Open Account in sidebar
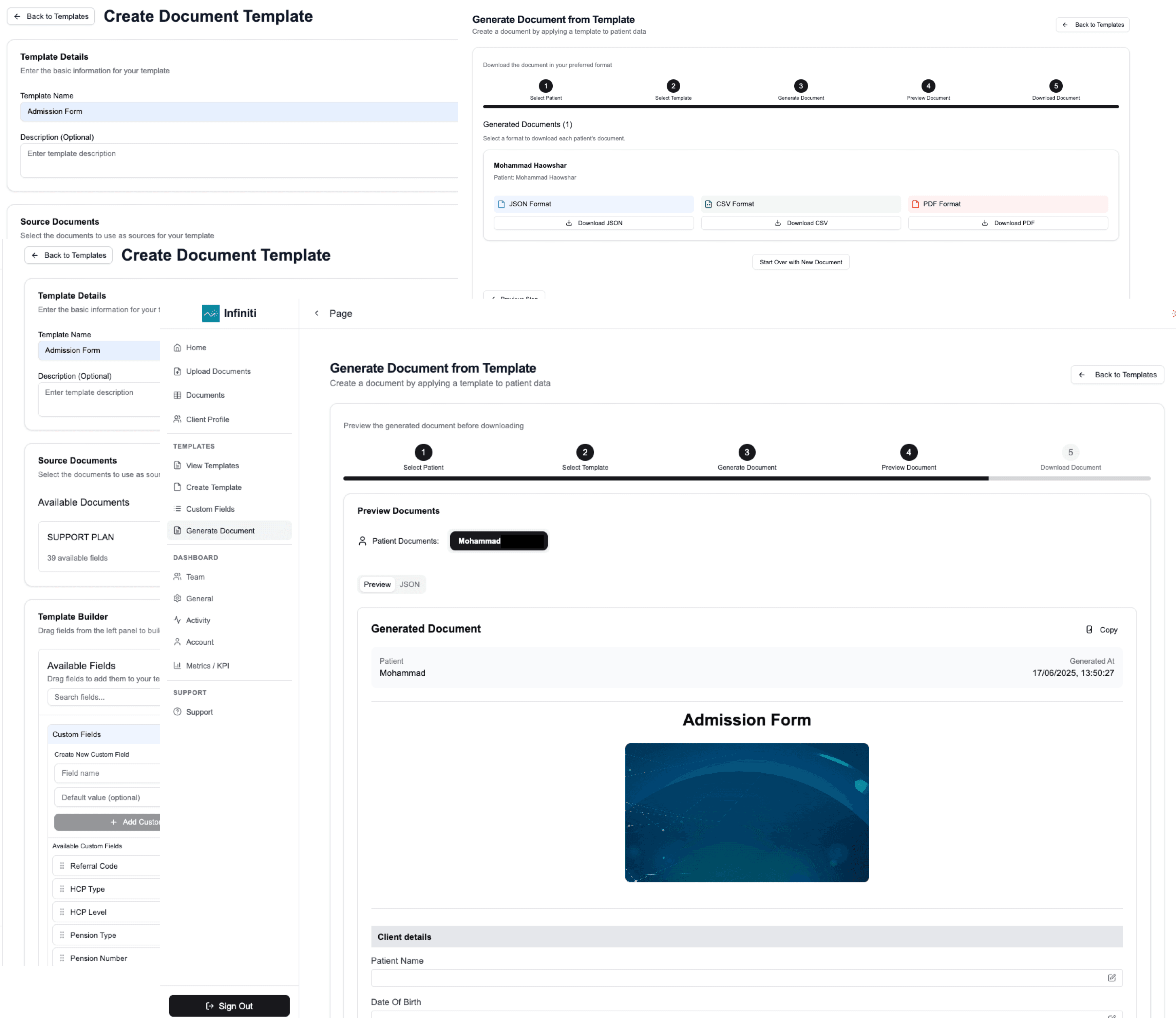 tap(200, 642)
